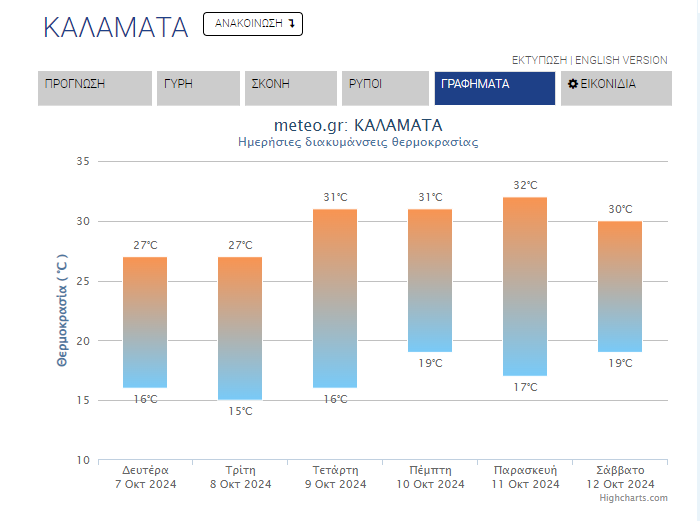Click the 19°C label below Πέμπτη bar
The height and width of the screenshot is (521, 700).
click(x=430, y=363)
